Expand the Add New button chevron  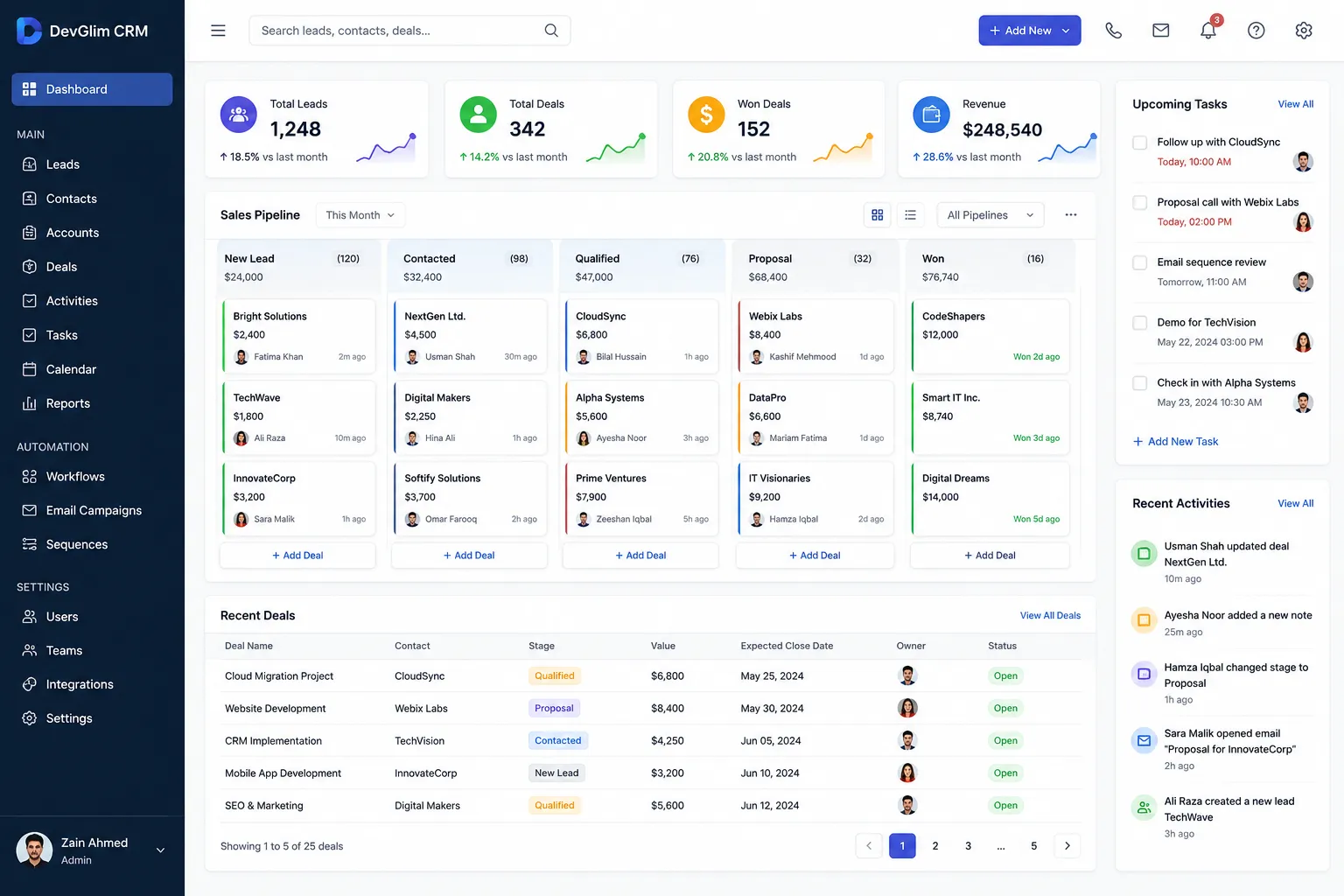tap(1066, 31)
